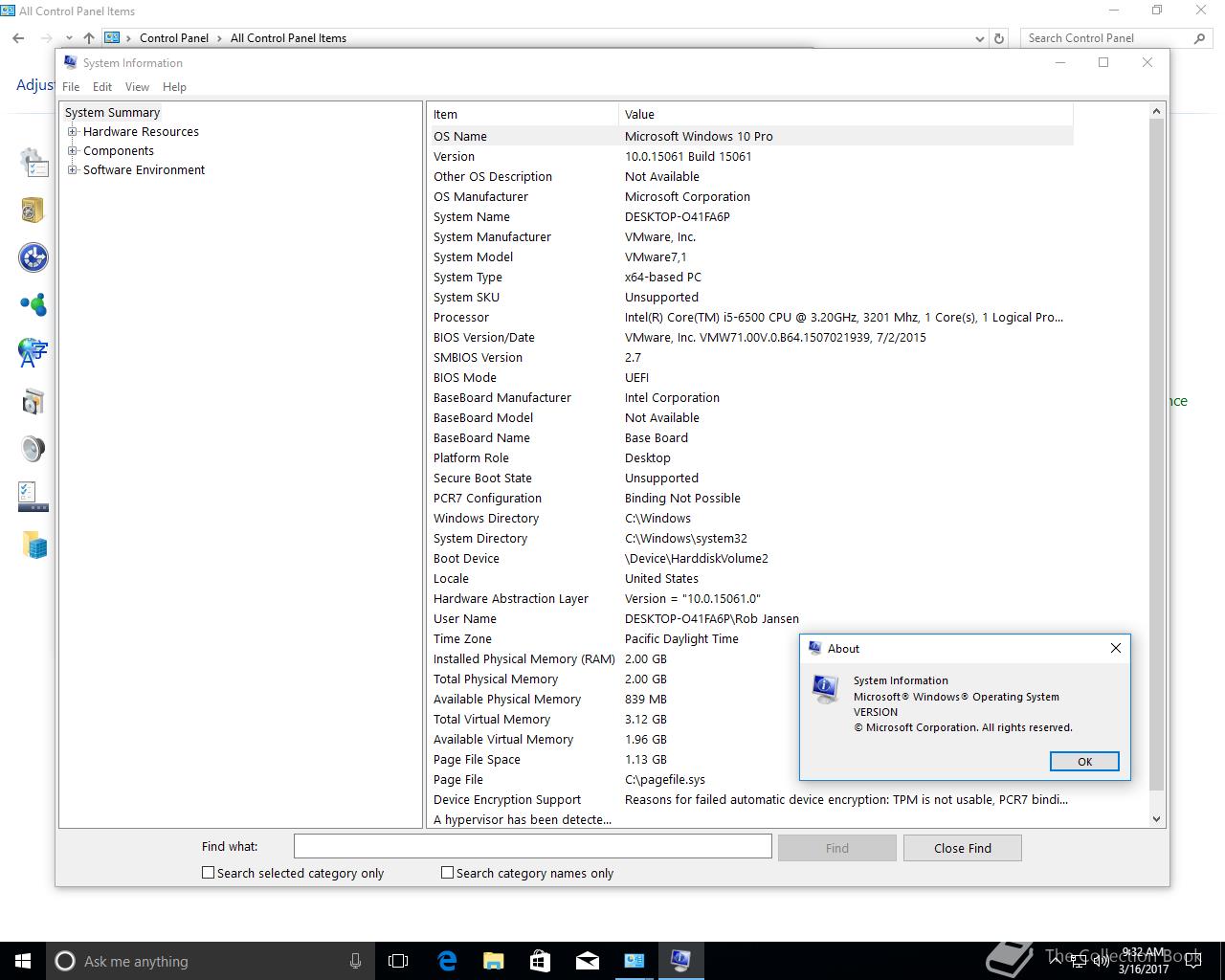1225x980 pixels.
Task: Click the About dialog title icon
Action: [815, 648]
